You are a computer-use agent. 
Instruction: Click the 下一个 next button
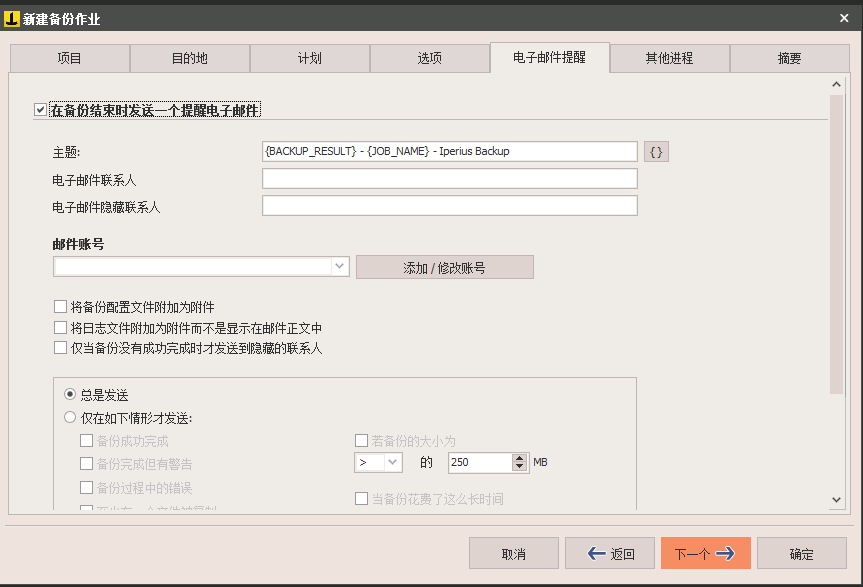706,553
